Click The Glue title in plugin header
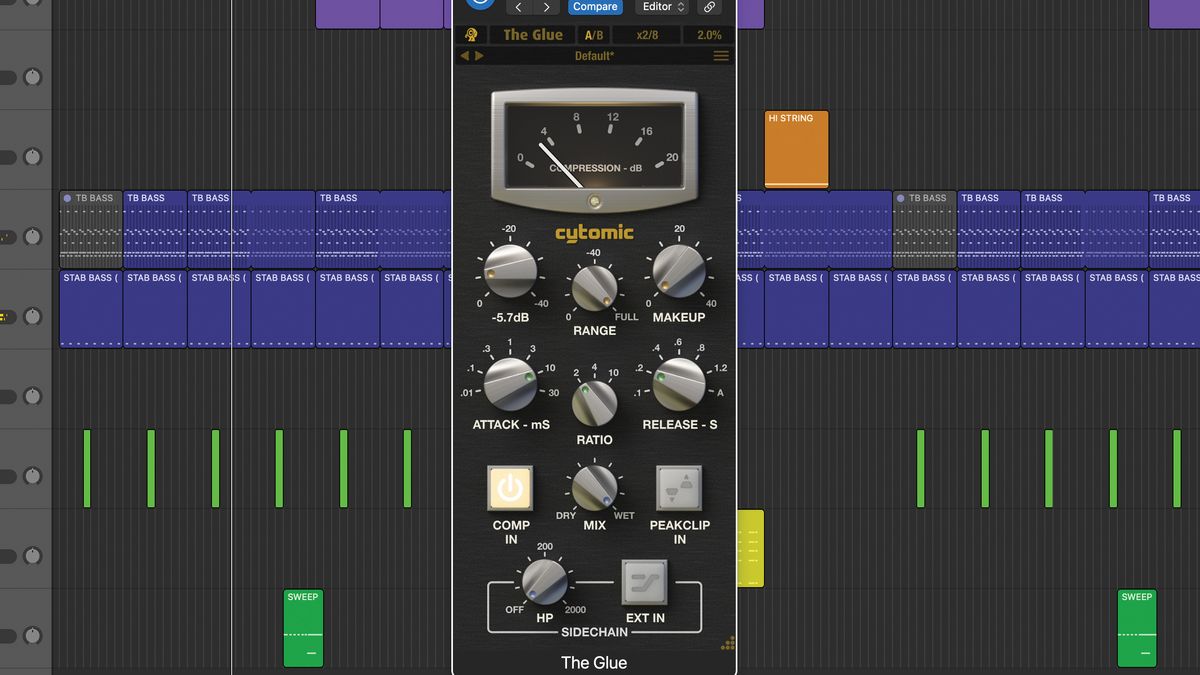The height and width of the screenshot is (675, 1200). (533, 35)
